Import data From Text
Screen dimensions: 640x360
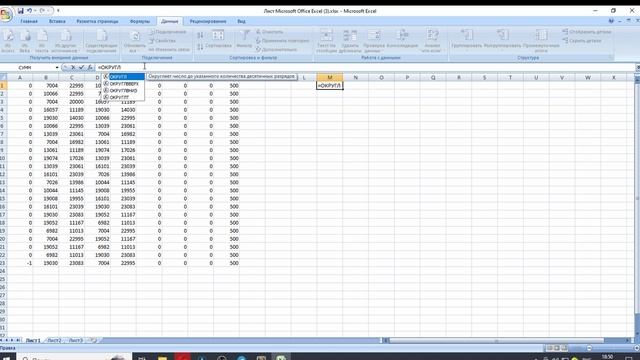[41, 41]
